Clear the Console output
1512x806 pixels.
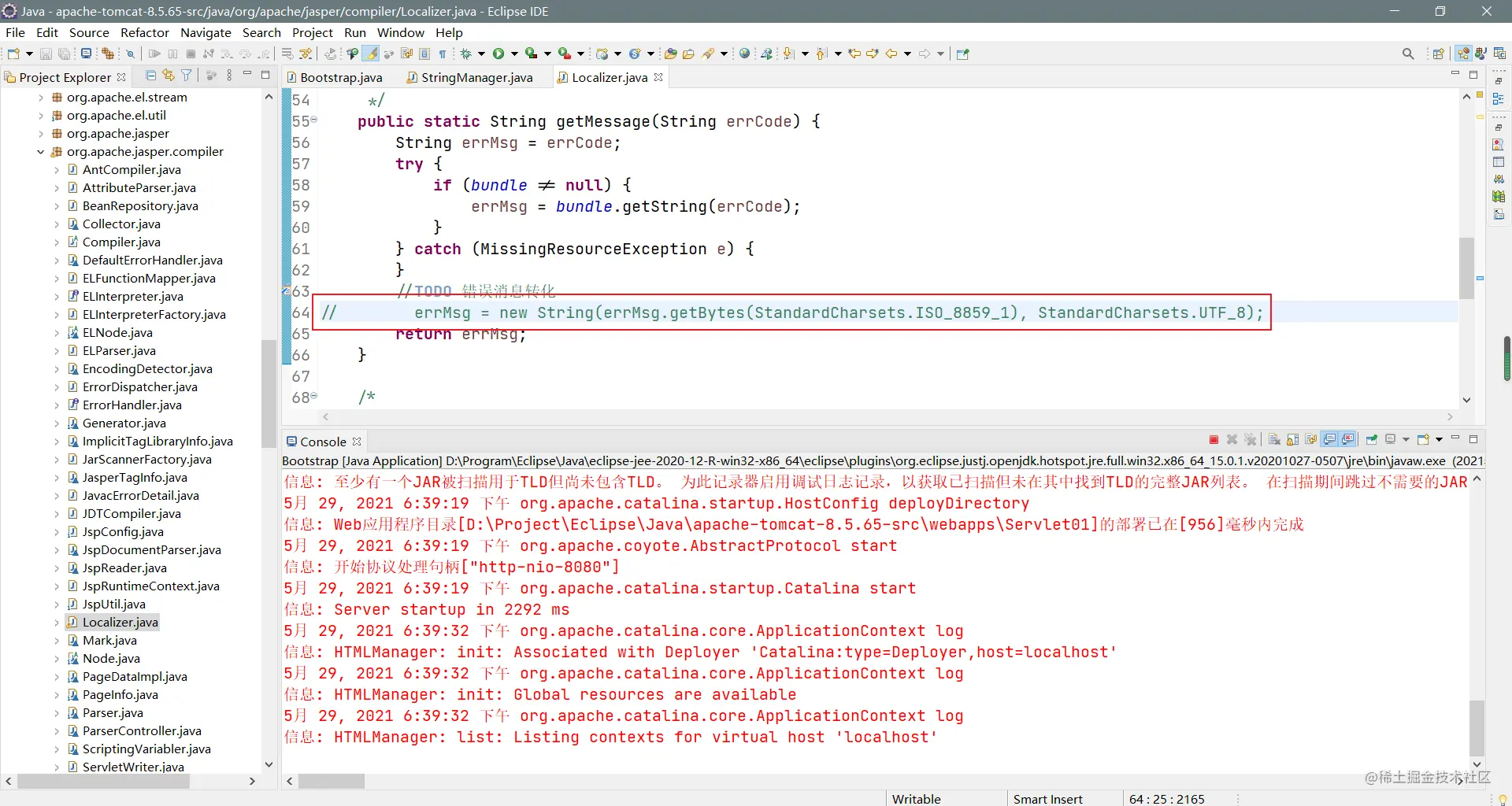1274,439
